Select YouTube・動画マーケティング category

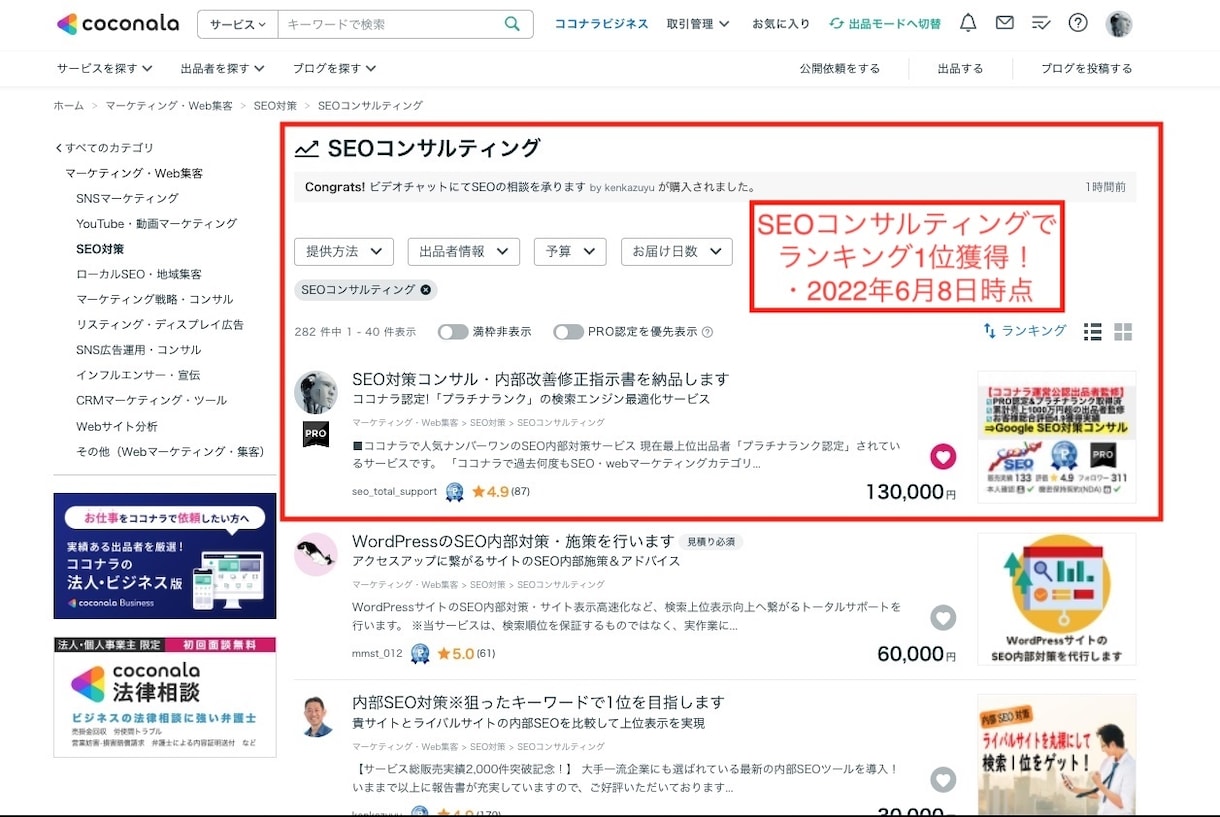tap(157, 223)
